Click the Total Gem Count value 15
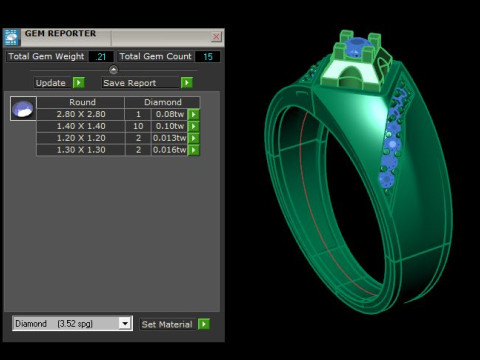The image size is (480, 360). 207,56
